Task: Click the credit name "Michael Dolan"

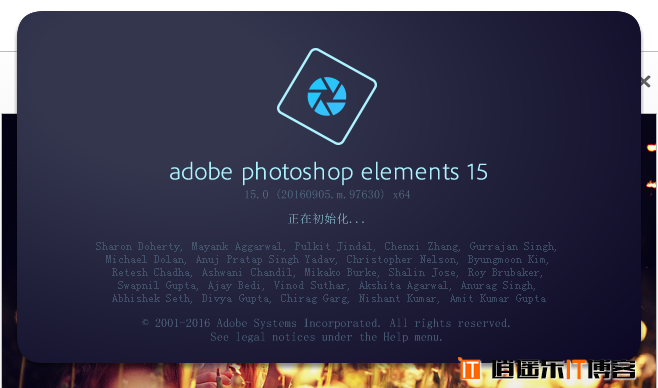Action: point(144,260)
